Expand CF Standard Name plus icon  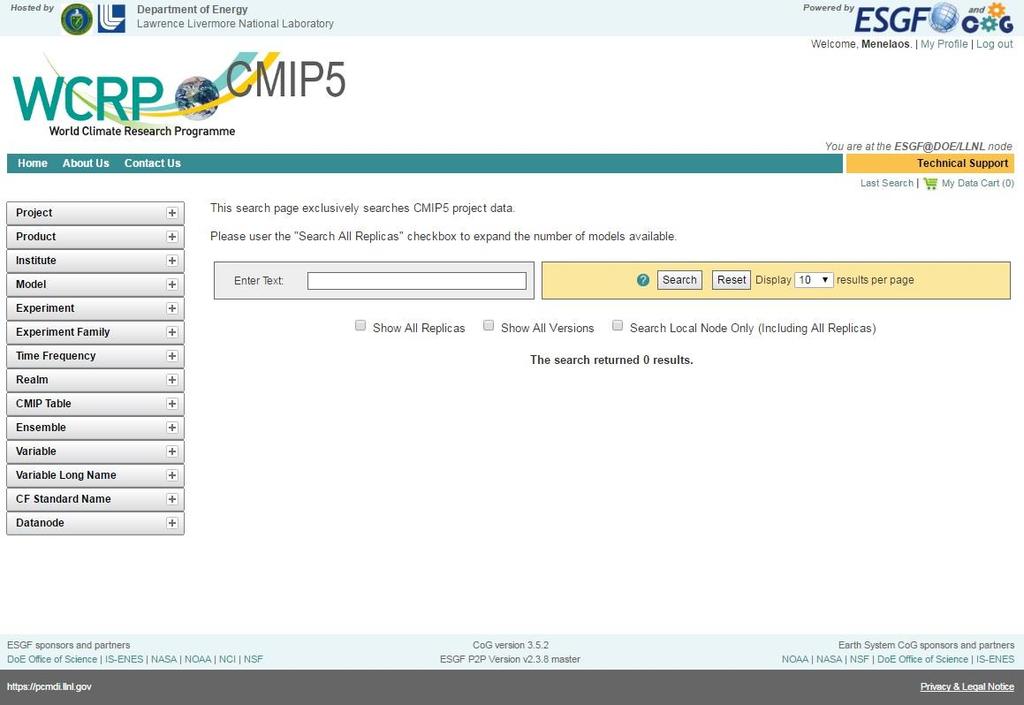172,499
